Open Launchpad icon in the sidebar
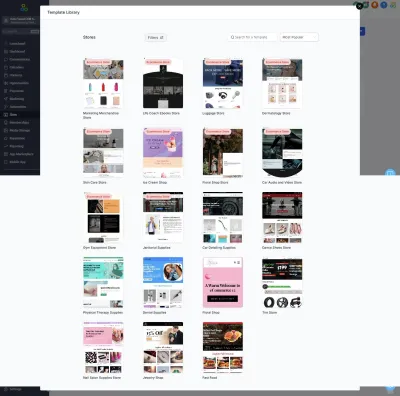Screen dimensions: 400x396 6,44
